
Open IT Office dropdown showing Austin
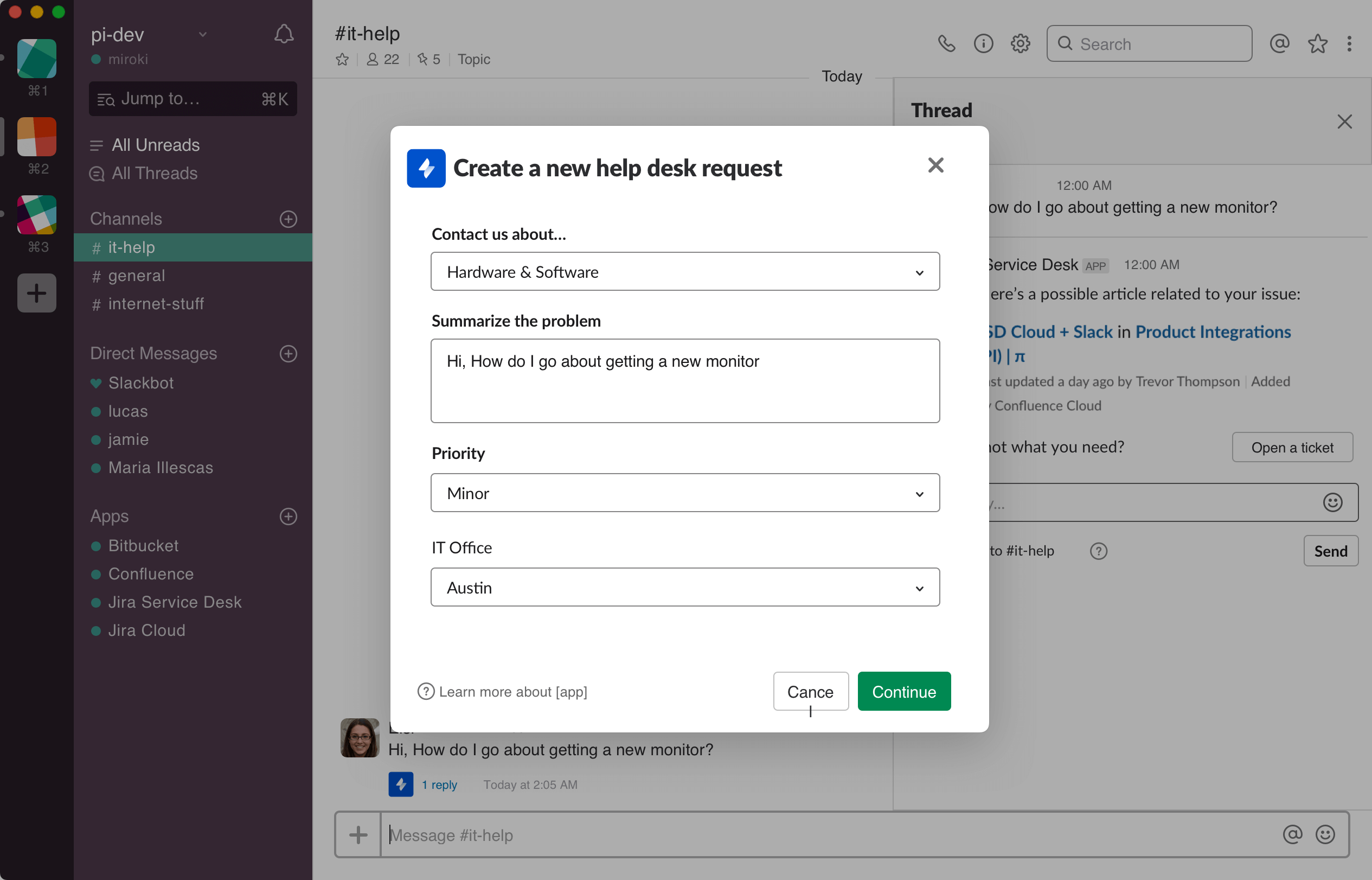pyautogui.click(x=685, y=587)
